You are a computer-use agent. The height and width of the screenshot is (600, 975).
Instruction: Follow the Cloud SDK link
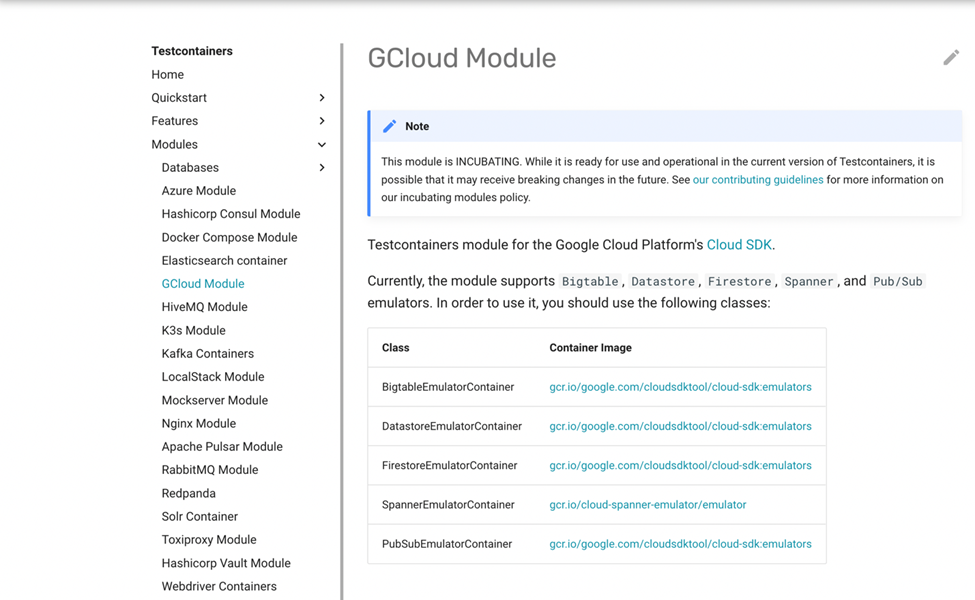(x=739, y=245)
